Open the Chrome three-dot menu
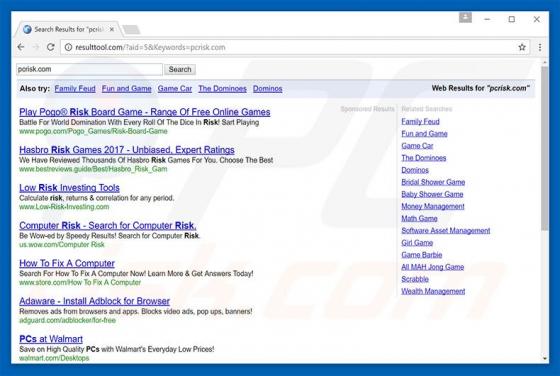The image size is (560, 376). point(540,47)
